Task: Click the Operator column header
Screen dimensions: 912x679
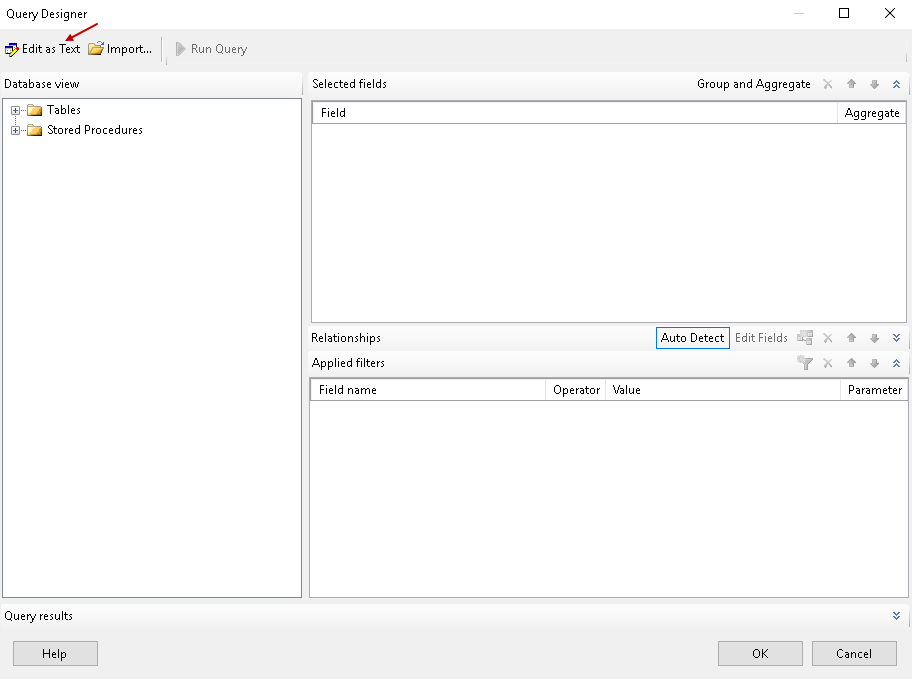Action: tap(576, 390)
